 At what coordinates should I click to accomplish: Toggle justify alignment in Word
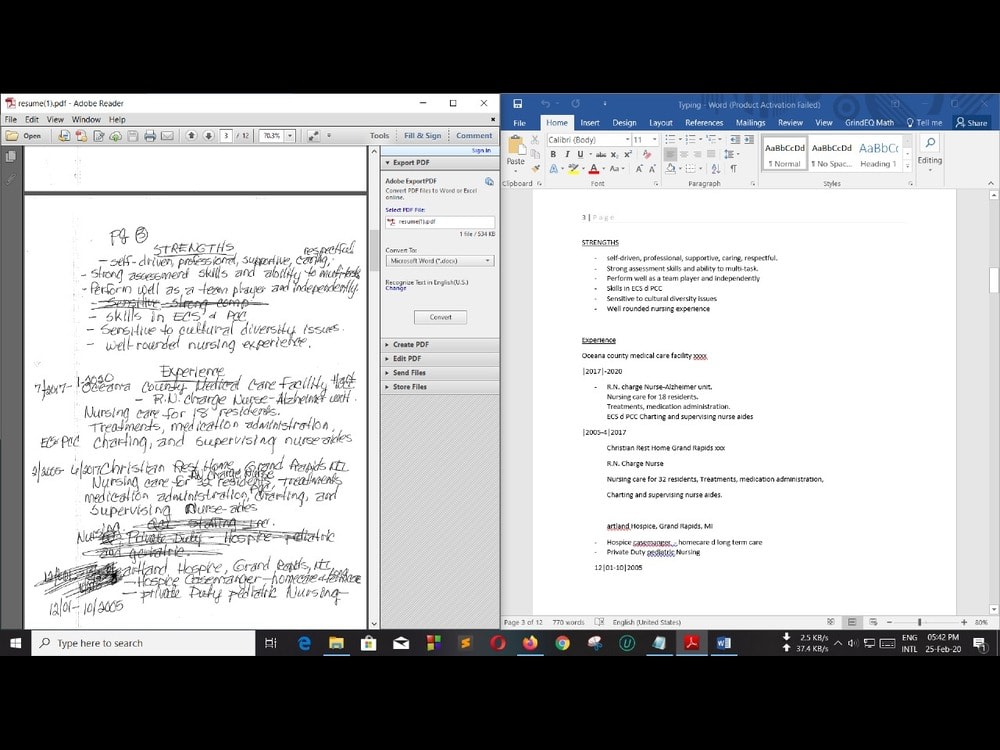click(x=710, y=154)
